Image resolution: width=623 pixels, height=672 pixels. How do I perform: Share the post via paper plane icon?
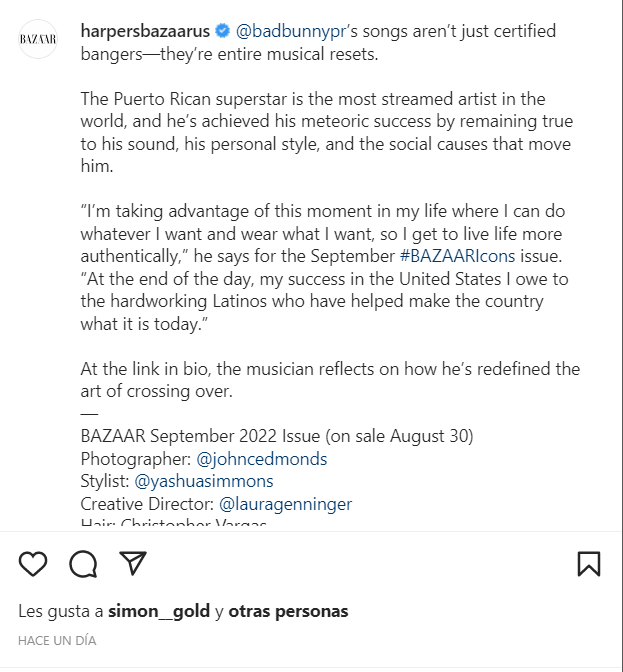click(133, 564)
